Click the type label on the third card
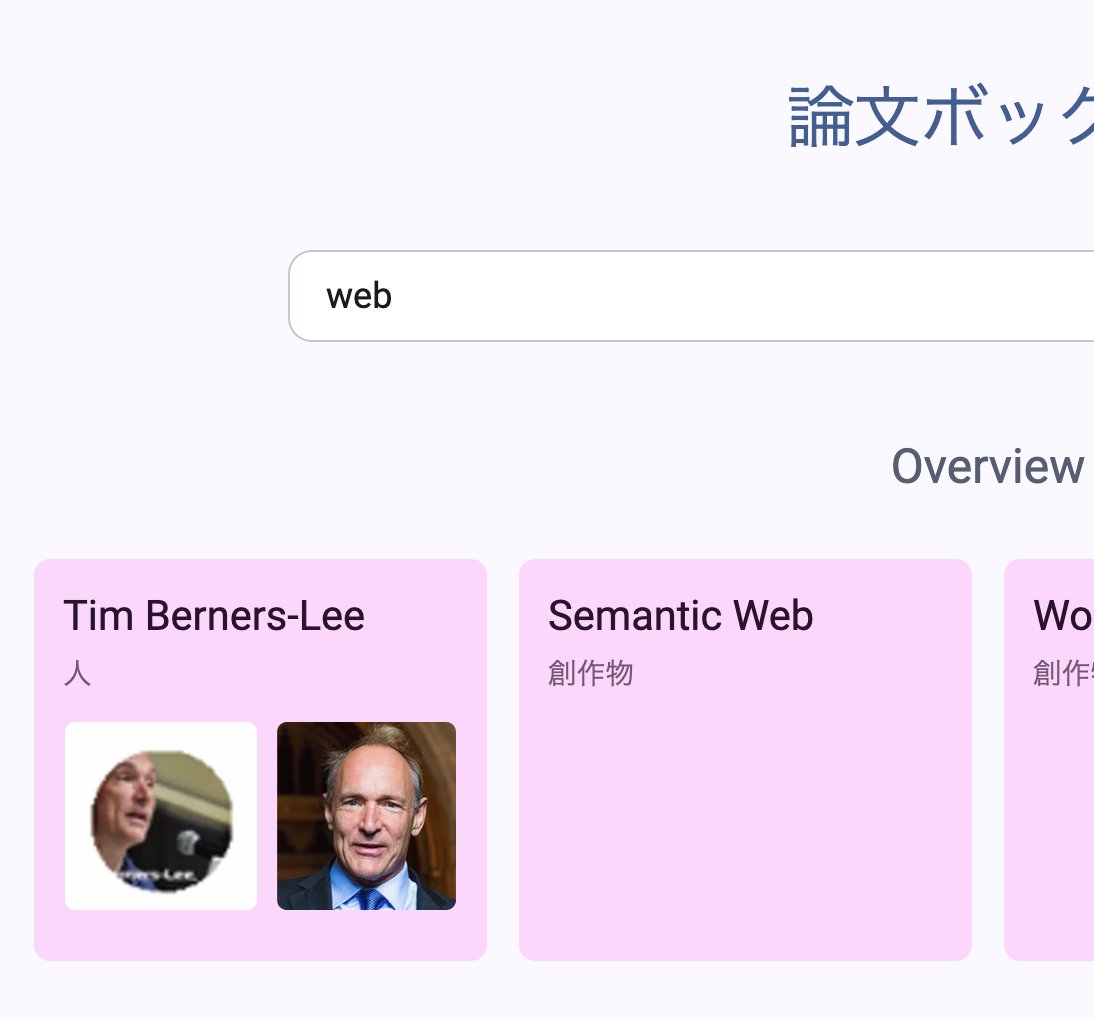1094x1020 pixels. click(1062, 673)
